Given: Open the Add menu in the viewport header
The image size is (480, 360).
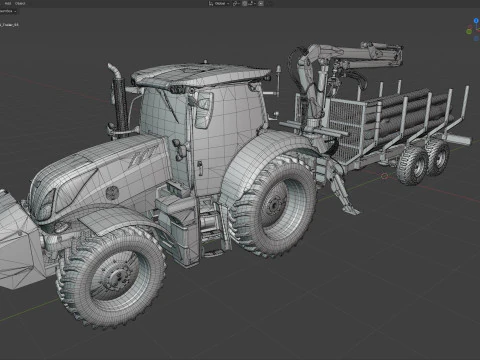Looking at the screenshot, I should tap(8, 3).
